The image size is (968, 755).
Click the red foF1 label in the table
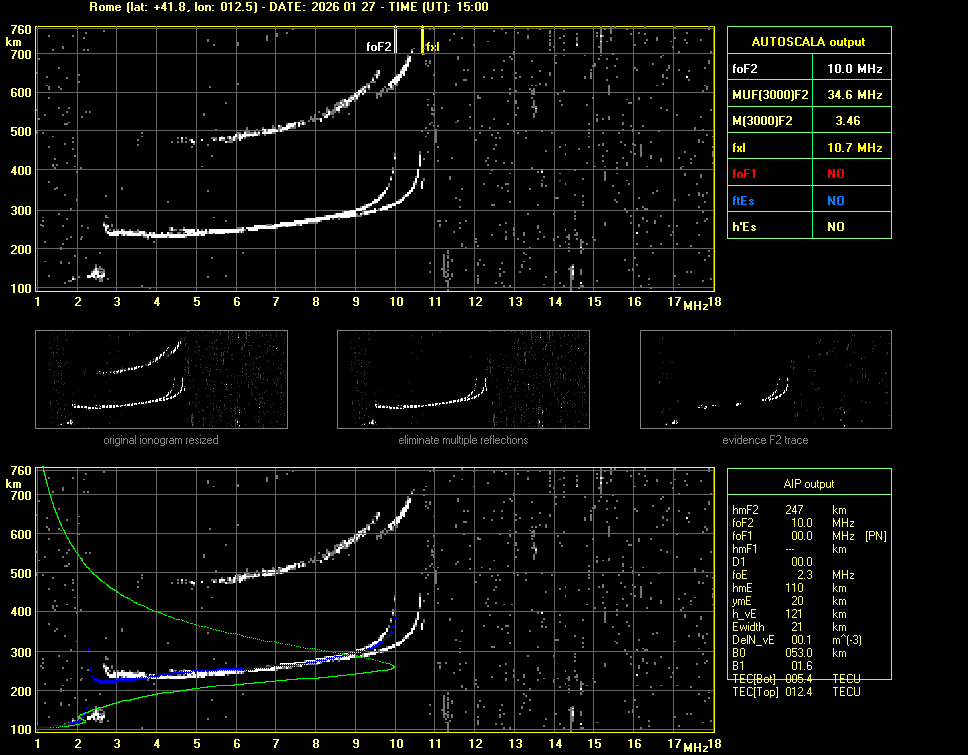[744, 174]
